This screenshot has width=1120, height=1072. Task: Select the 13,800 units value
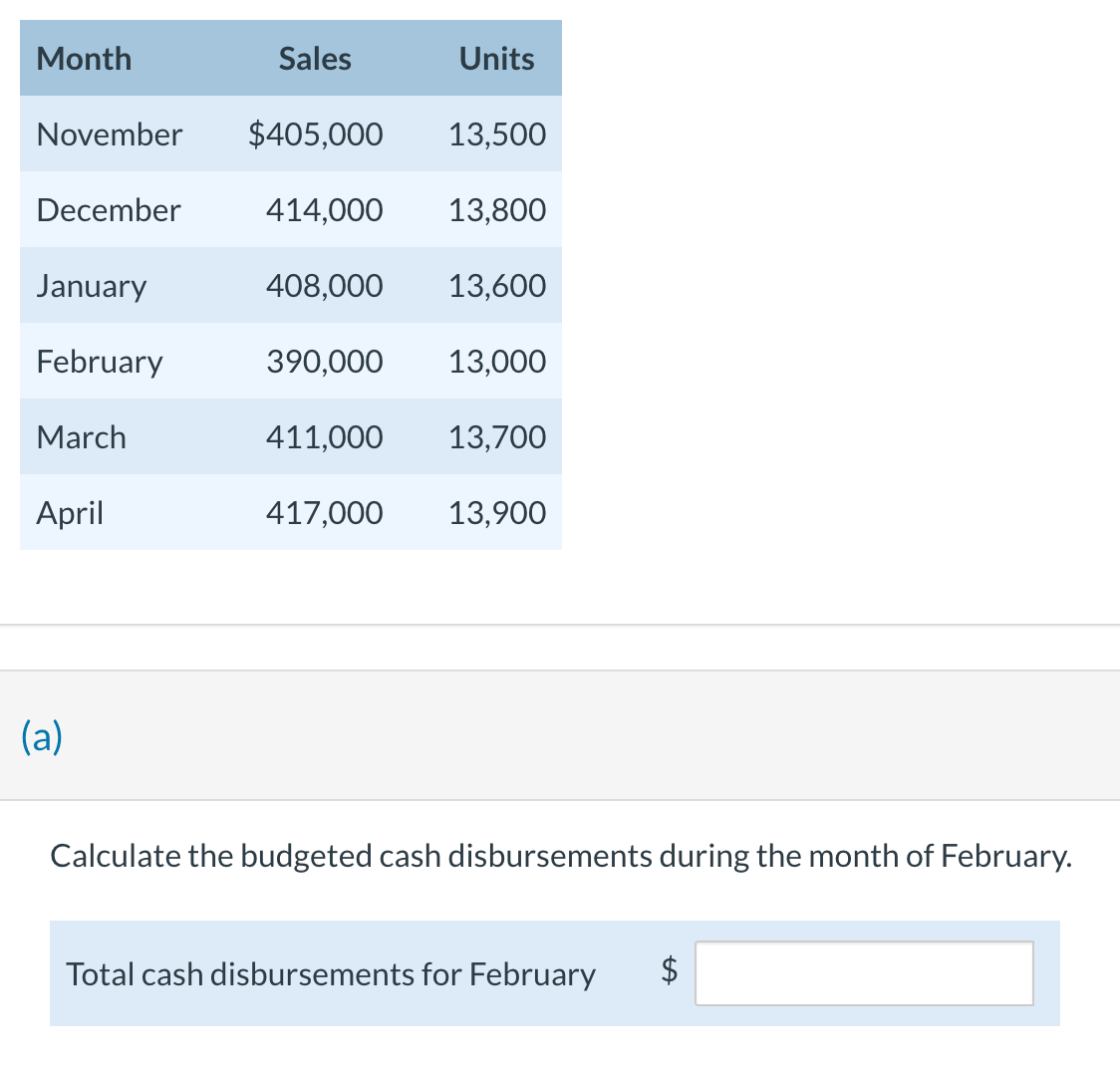point(497,210)
